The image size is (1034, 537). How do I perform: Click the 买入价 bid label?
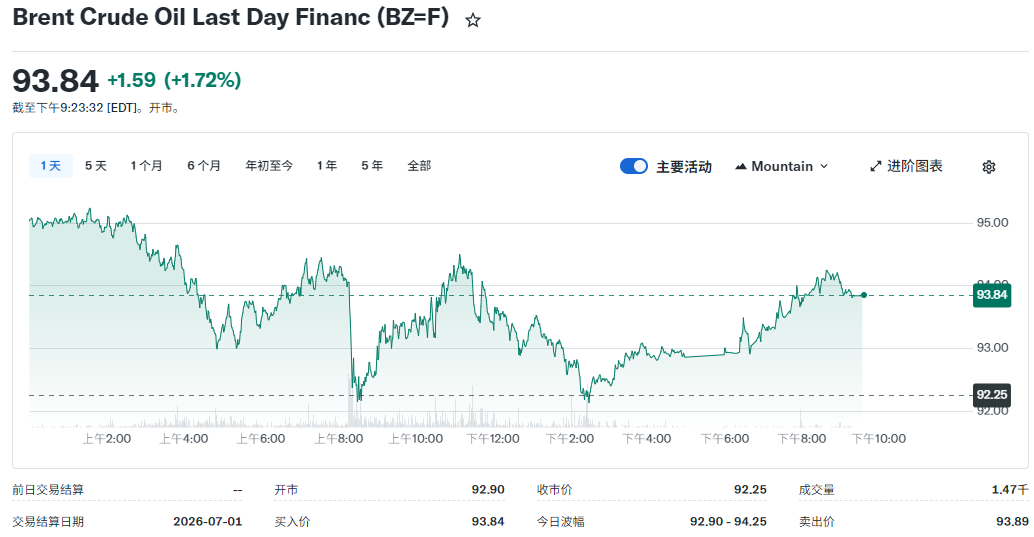point(292,521)
